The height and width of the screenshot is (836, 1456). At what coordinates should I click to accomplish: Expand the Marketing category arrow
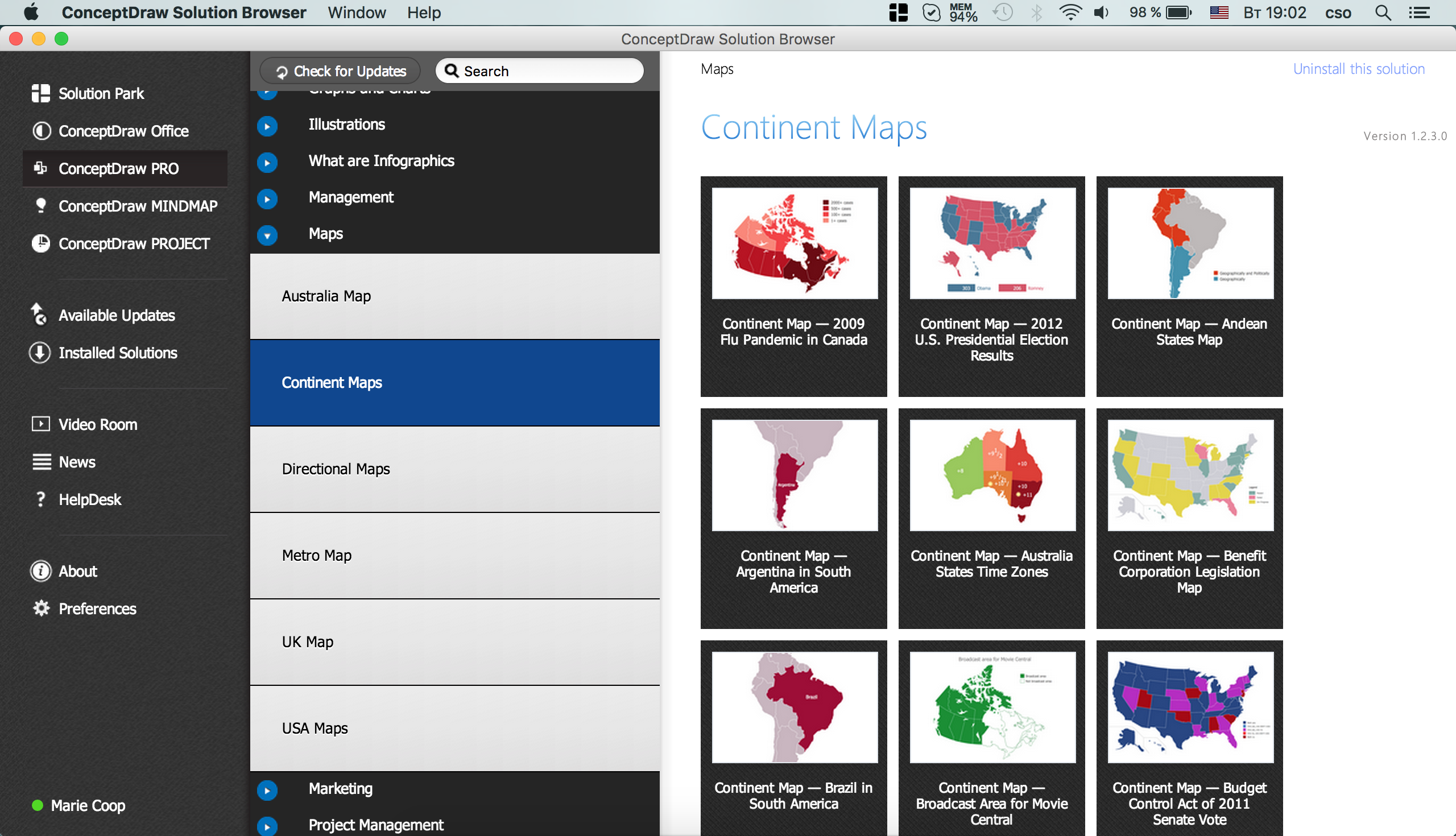tap(267, 789)
